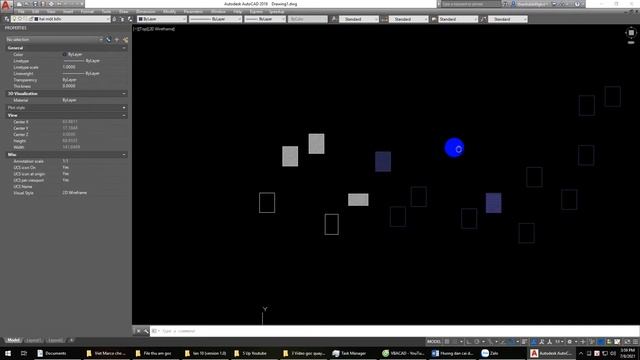Click the status bar customization icon at far right
Viewport: 640px width, 360px height.
[x=636, y=342]
